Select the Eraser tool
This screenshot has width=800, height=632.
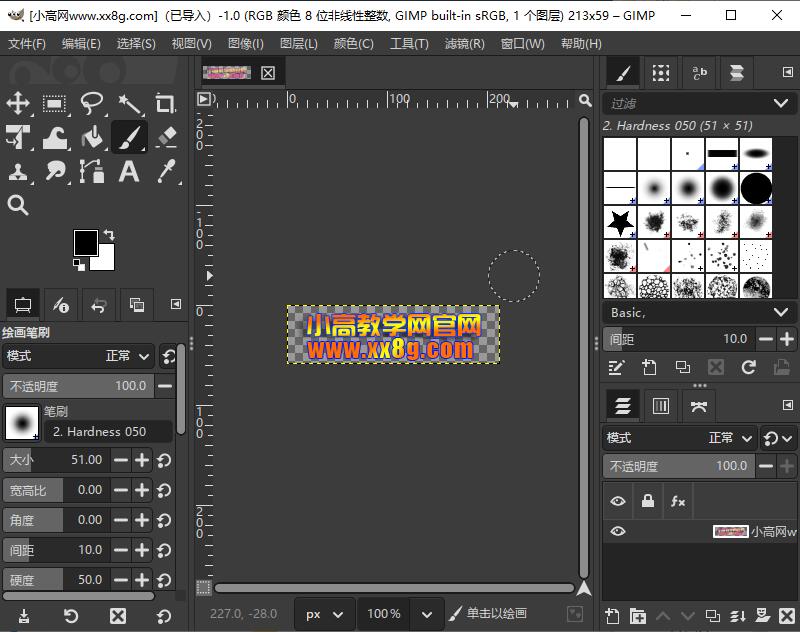point(165,137)
